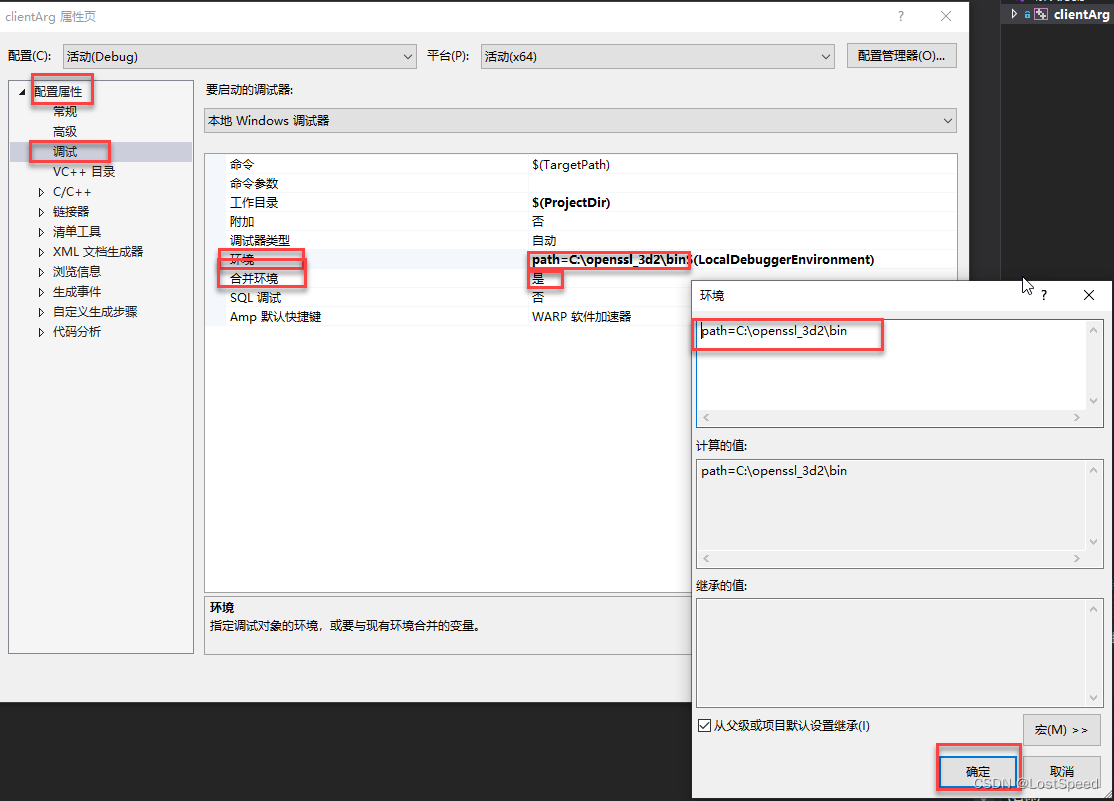
Task: Click the 环境 value path=C:\openssl_3d2\bin in grid
Action: click(x=610, y=259)
